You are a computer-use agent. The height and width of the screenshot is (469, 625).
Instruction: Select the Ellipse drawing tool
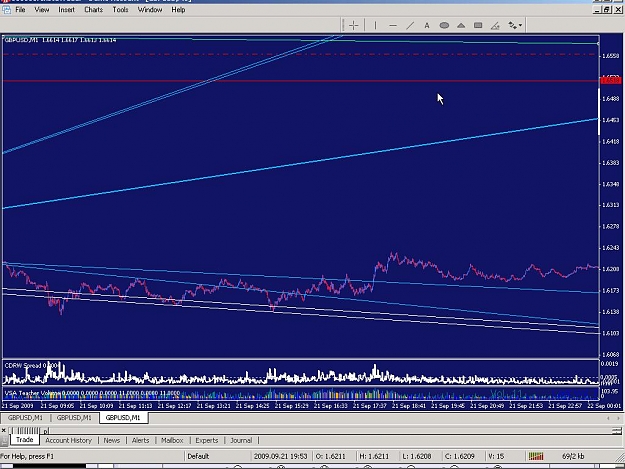pyautogui.click(x=444, y=26)
